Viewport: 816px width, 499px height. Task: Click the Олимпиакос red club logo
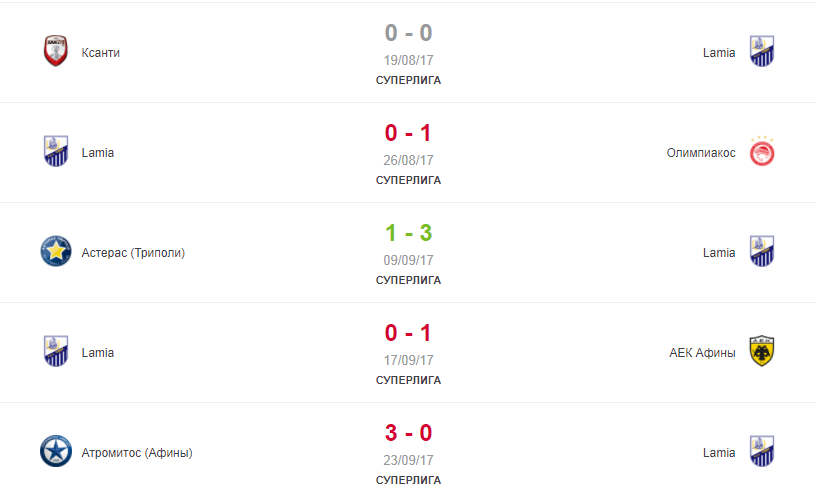(762, 151)
